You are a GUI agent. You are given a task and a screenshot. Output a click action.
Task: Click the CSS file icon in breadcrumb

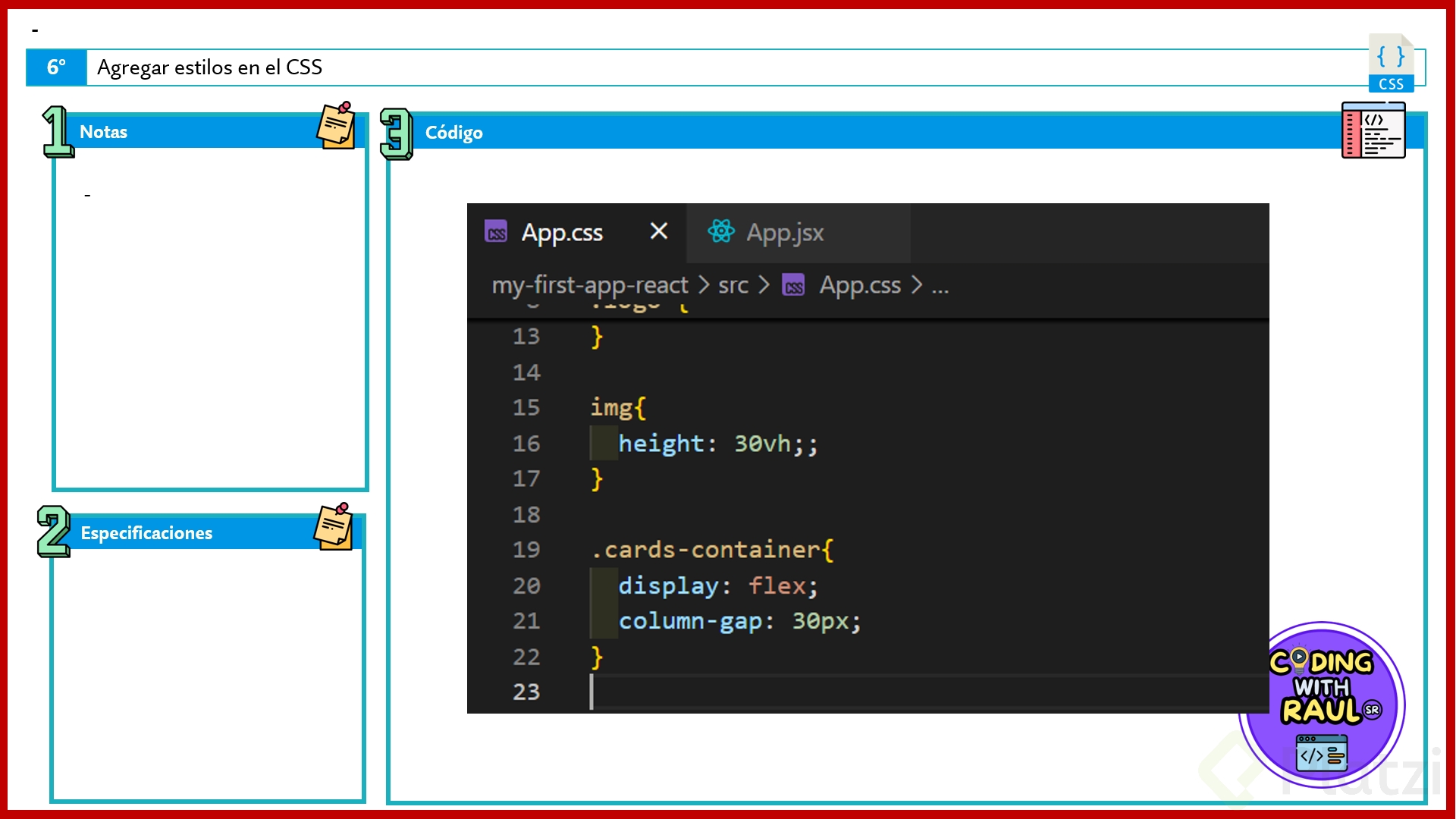793,286
